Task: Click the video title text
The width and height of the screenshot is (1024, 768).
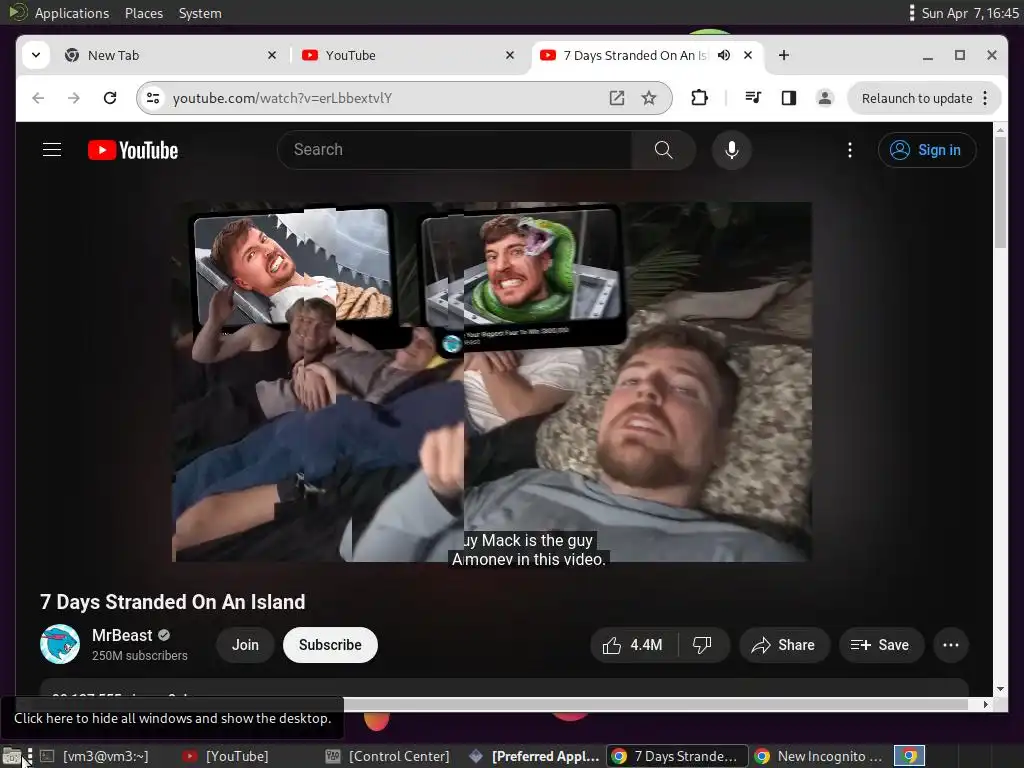Action: pos(172,601)
